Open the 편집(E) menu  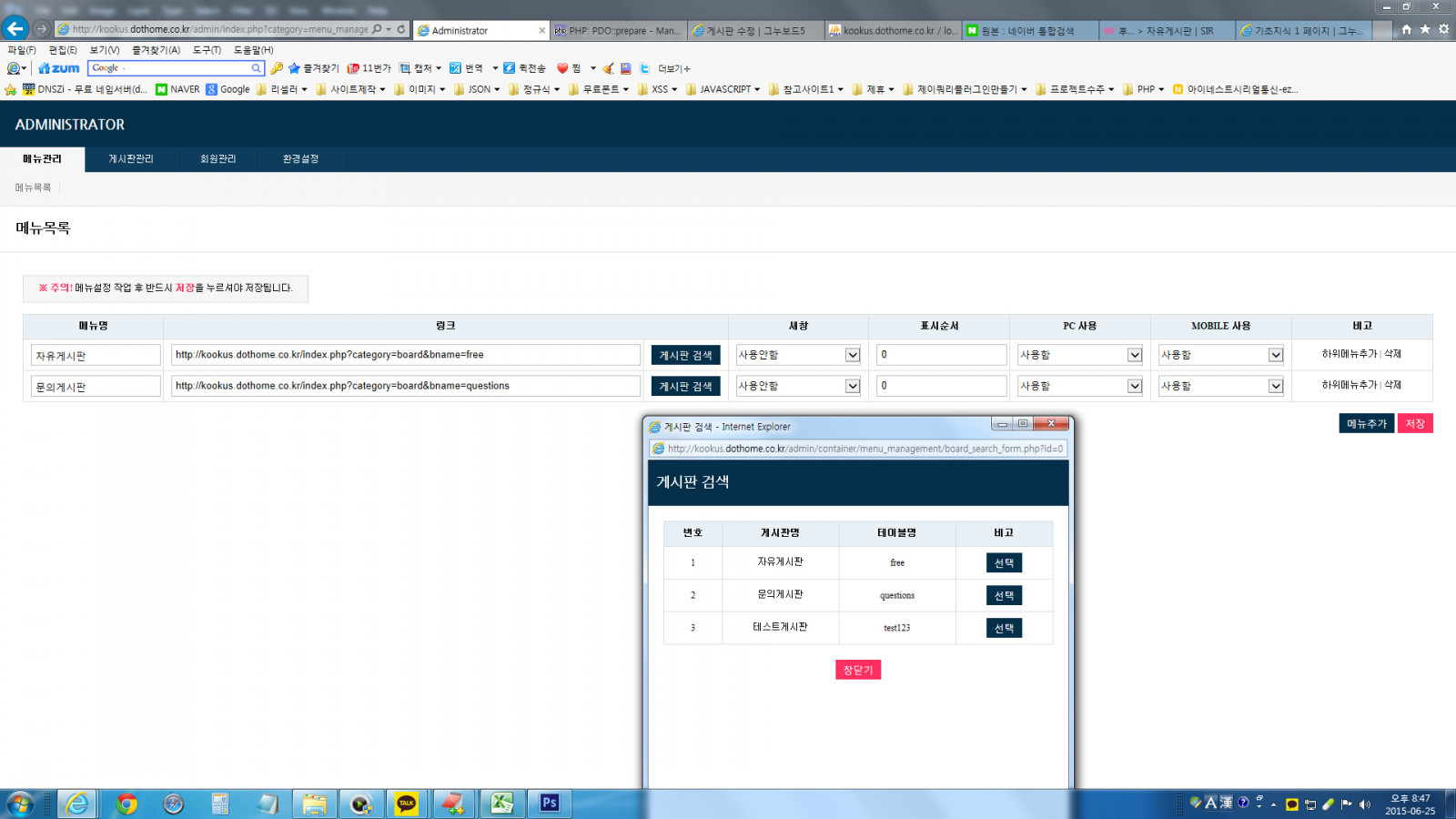point(63,50)
